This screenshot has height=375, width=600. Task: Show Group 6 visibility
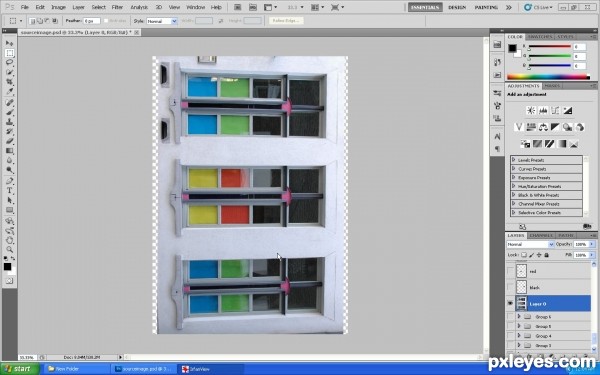point(510,316)
